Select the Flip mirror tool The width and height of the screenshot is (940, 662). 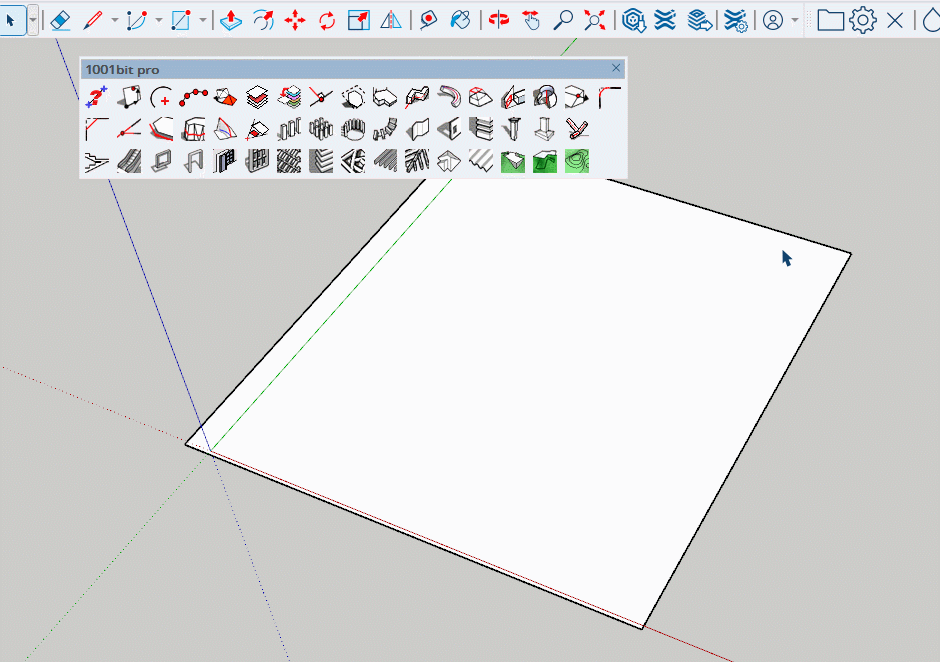coord(391,20)
